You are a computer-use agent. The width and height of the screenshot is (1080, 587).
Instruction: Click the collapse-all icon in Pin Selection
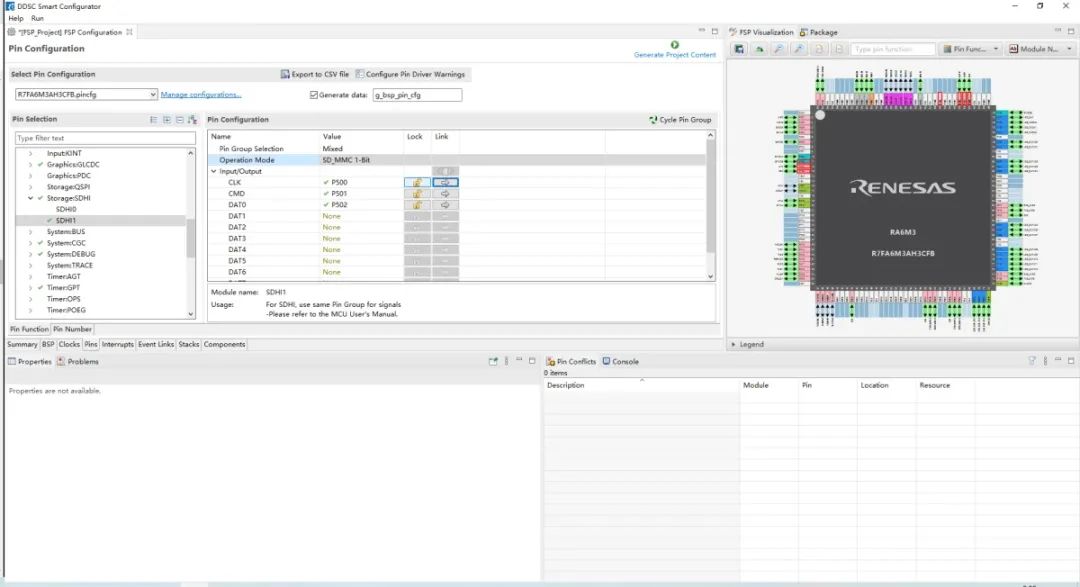180,120
